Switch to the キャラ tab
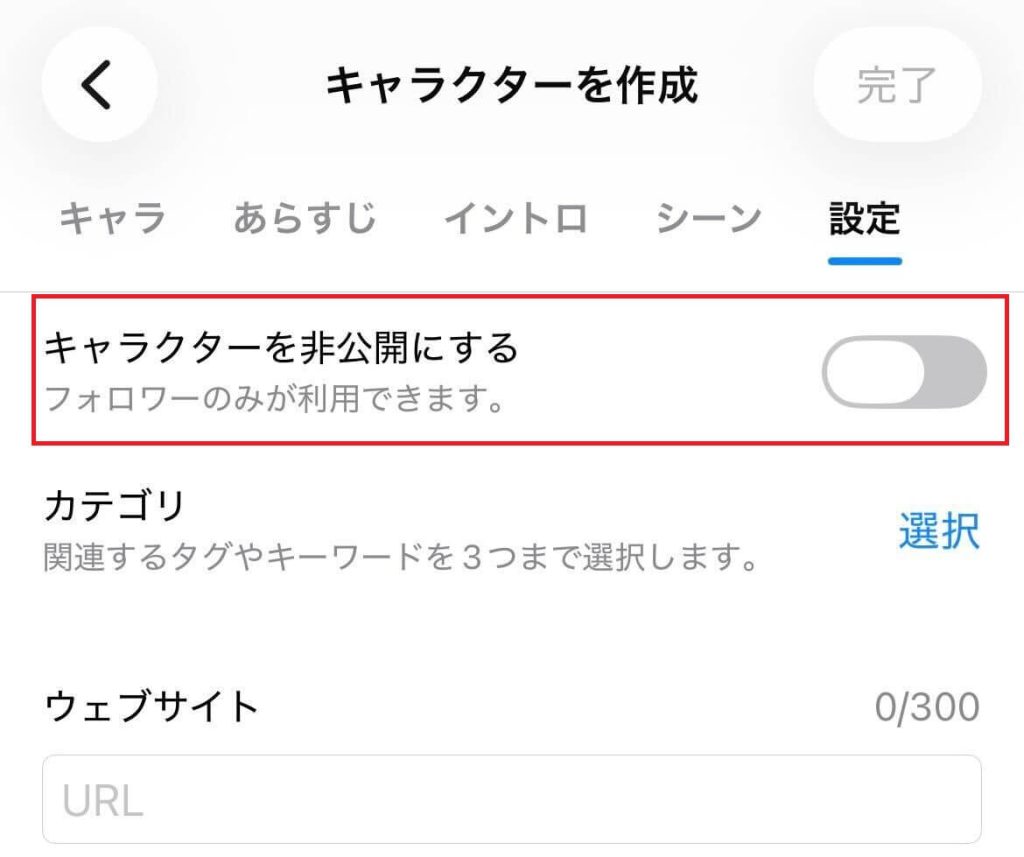 pyautogui.click(x=112, y=218)
